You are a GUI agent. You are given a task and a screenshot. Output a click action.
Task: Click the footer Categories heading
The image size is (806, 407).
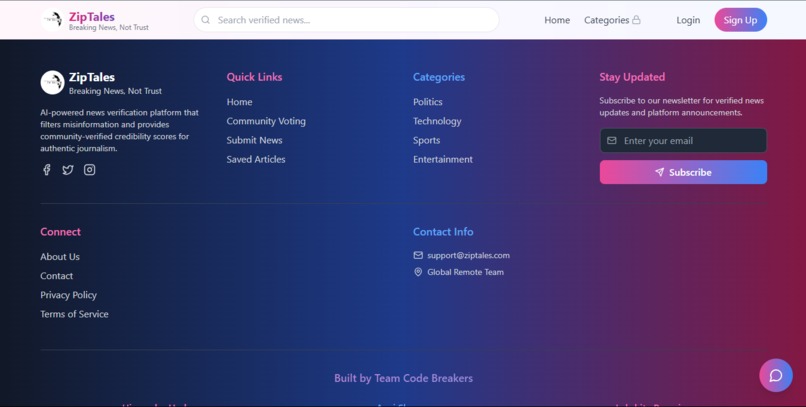coord(439,77)
